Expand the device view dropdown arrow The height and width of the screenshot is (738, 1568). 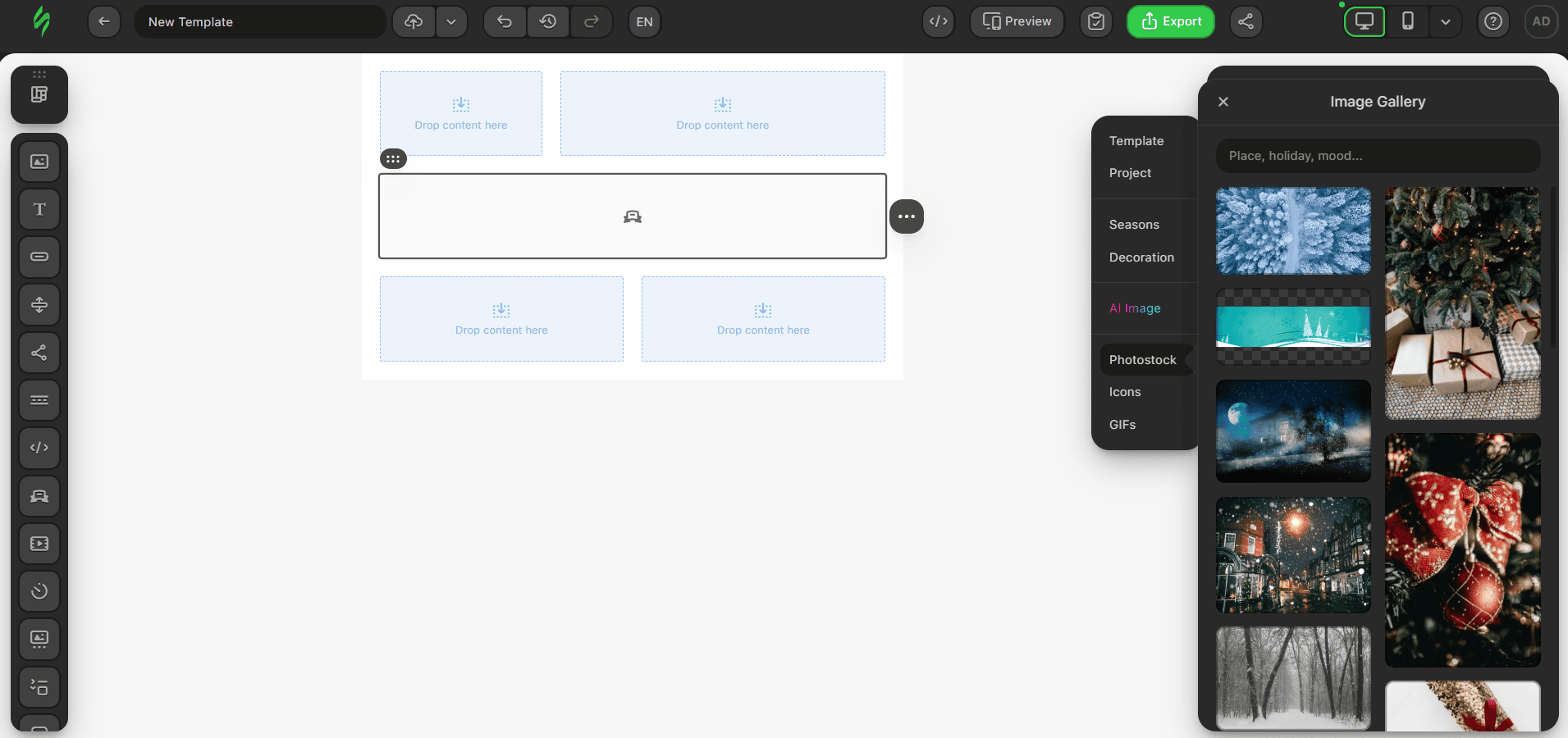tap(1446, 21)
